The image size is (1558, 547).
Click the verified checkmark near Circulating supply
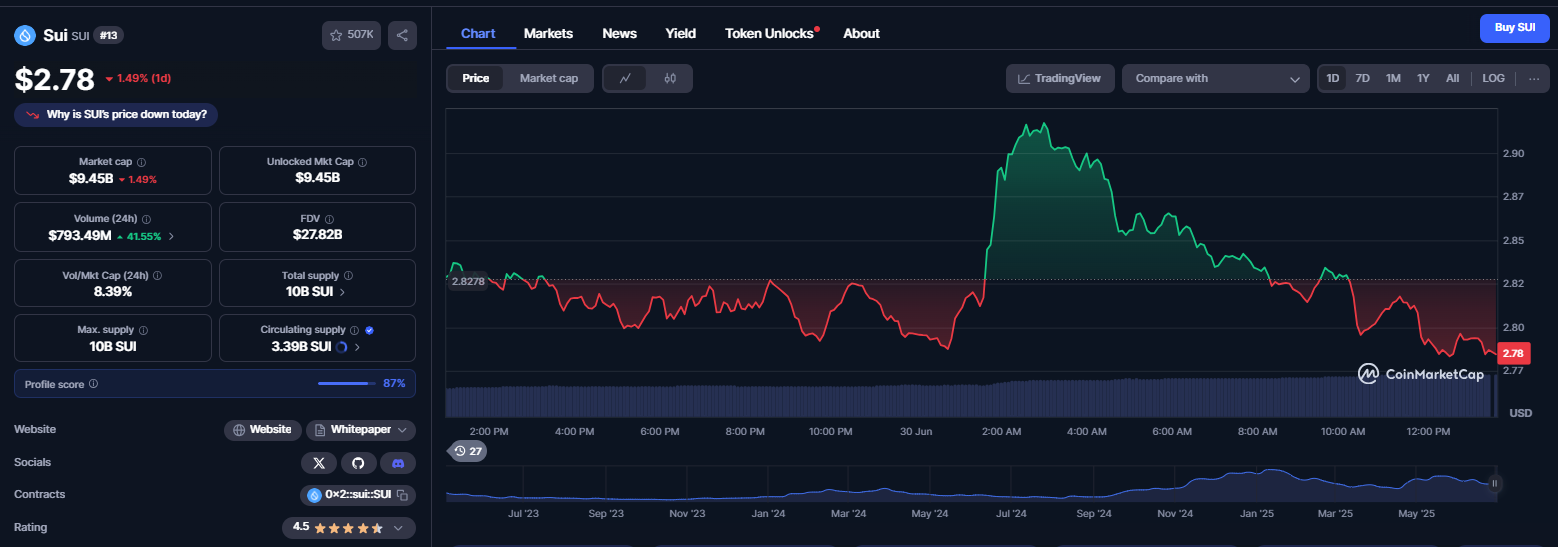pos(370,330)
